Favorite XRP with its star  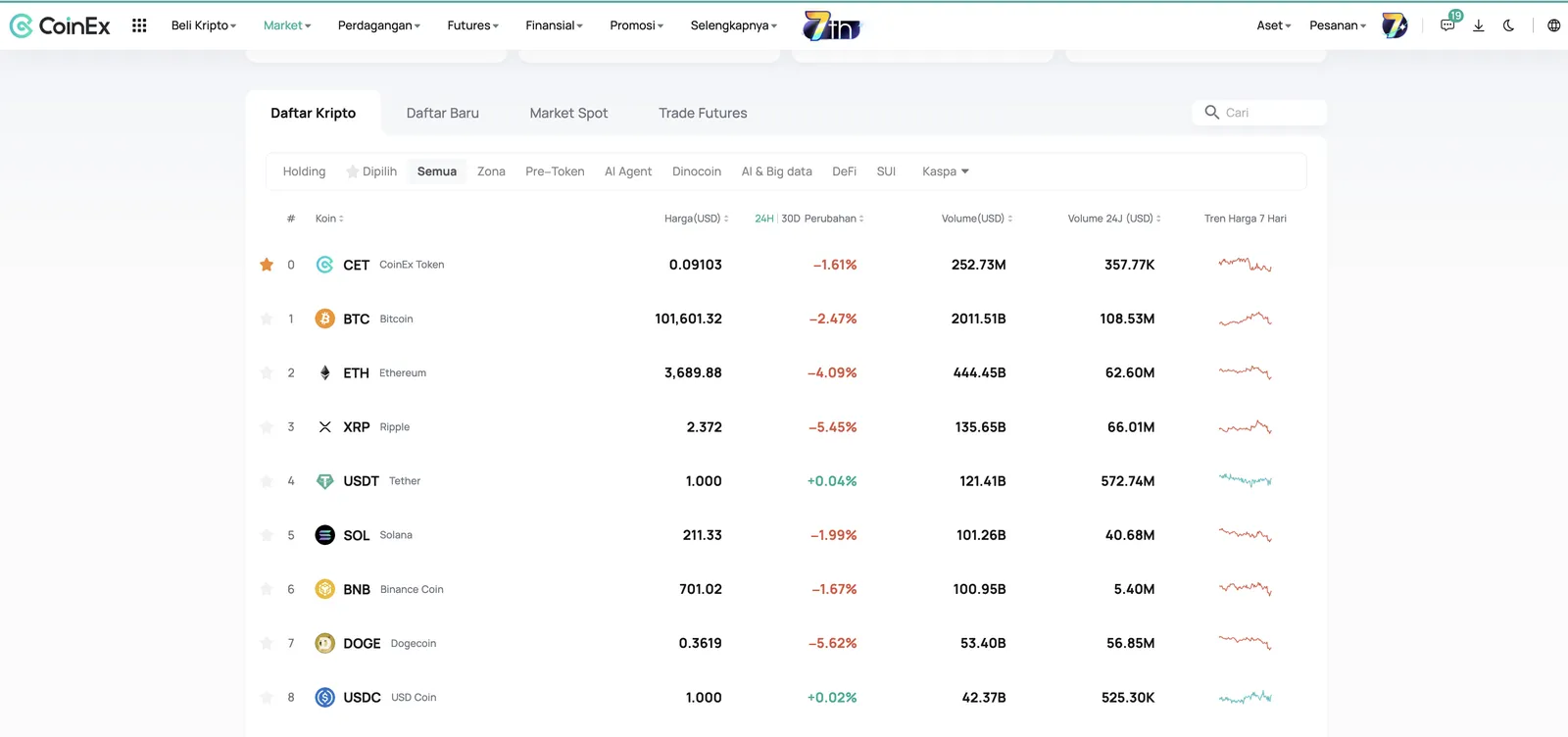(267, 427)
